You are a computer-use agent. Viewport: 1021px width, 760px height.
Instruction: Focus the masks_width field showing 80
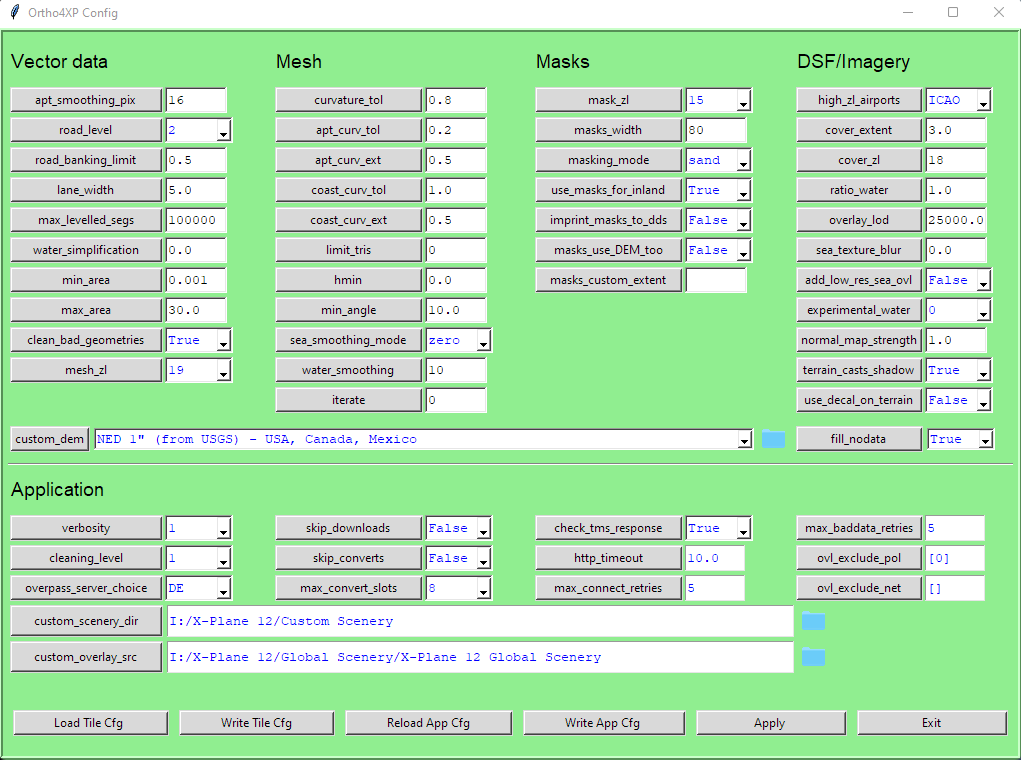[x=716, y=130]
